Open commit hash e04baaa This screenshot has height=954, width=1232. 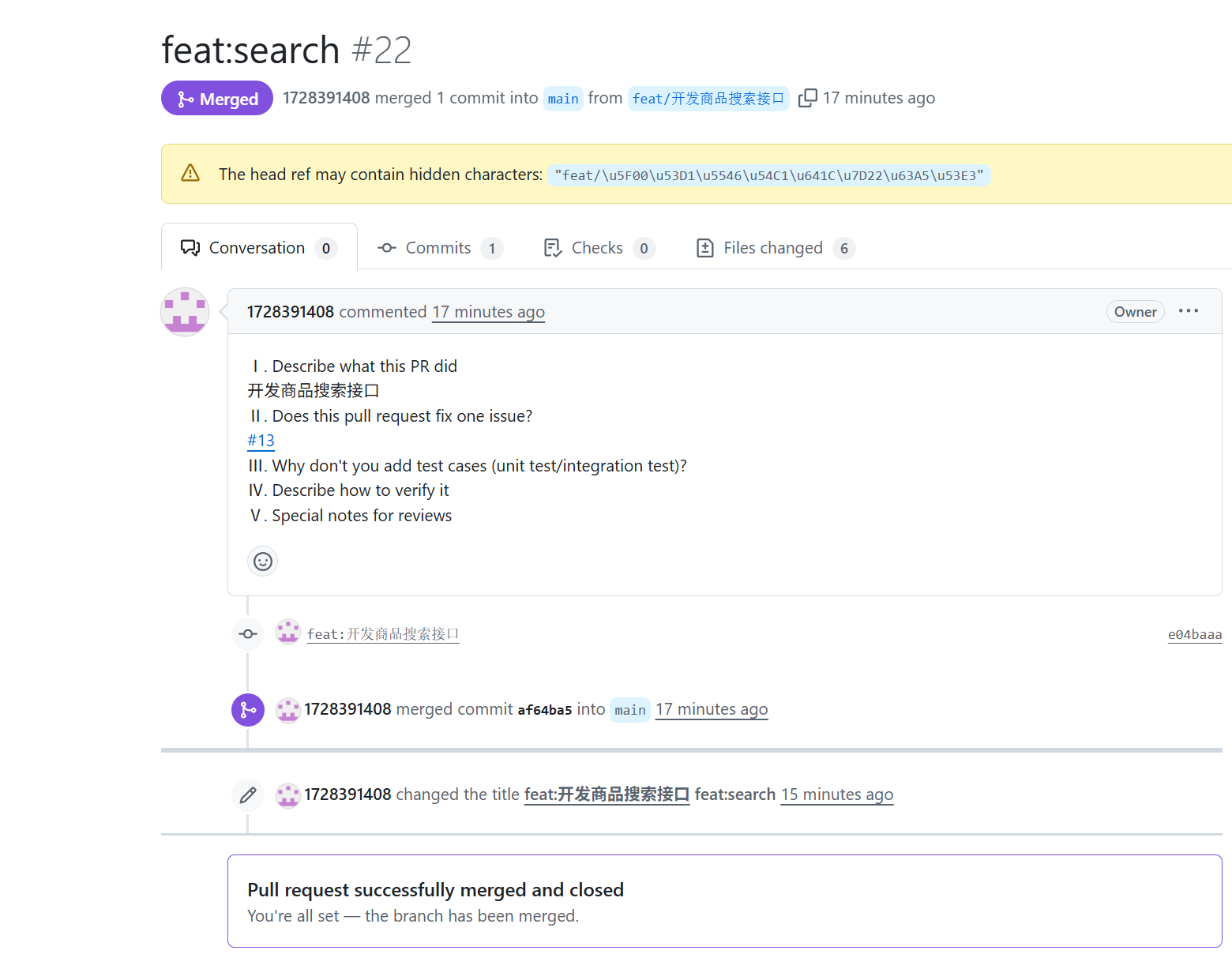click(x=1195, y=634)
